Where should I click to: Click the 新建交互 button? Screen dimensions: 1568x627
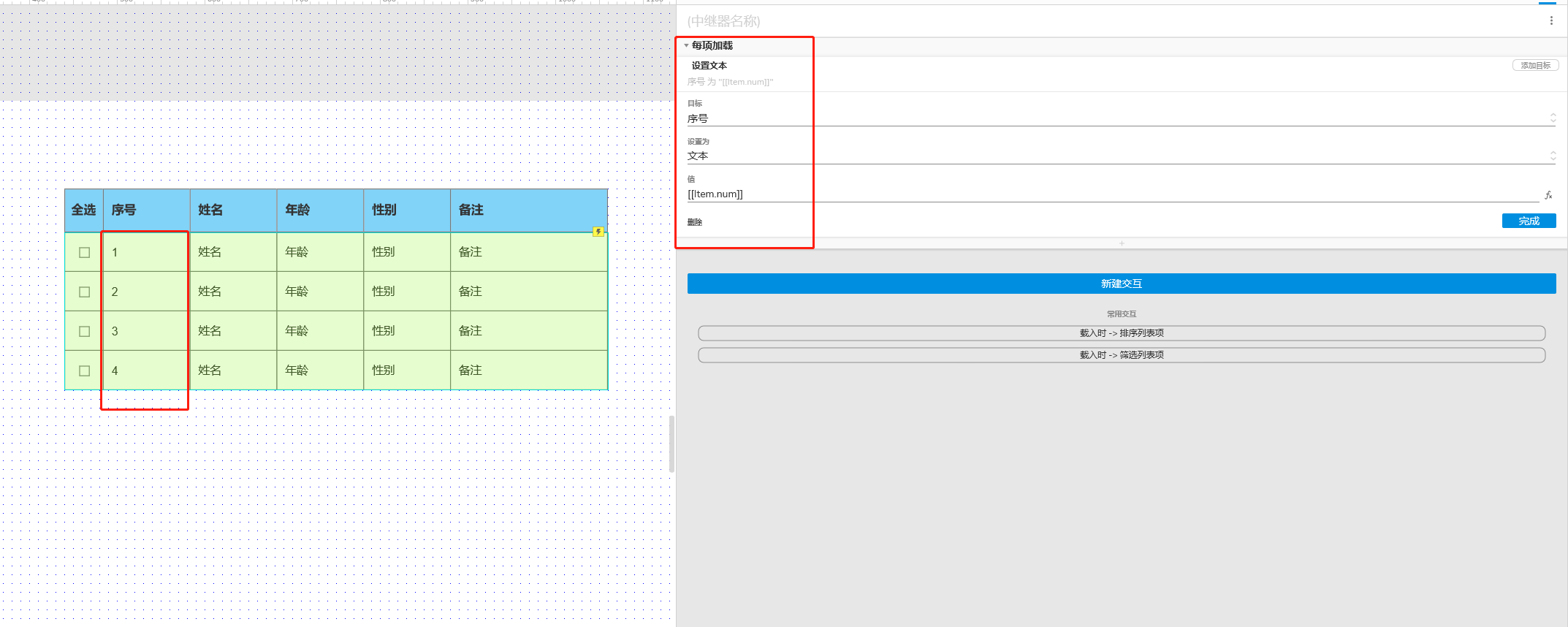[x=1122, y=284]
